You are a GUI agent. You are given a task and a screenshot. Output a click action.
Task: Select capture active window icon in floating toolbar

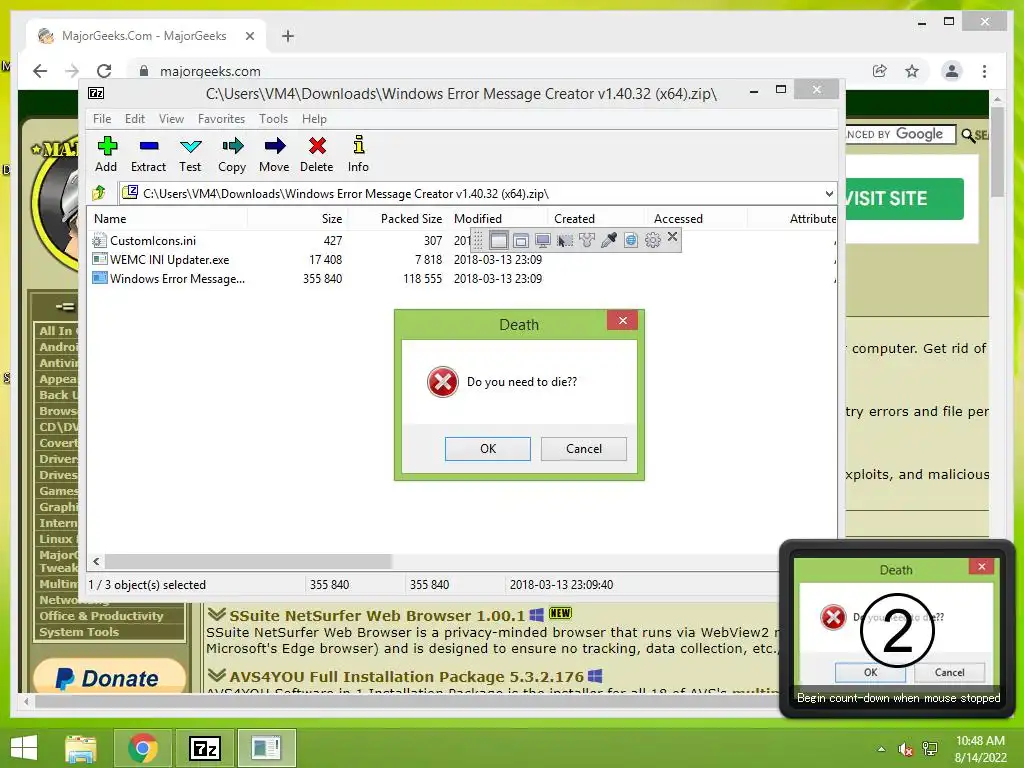tap(498, 240)
